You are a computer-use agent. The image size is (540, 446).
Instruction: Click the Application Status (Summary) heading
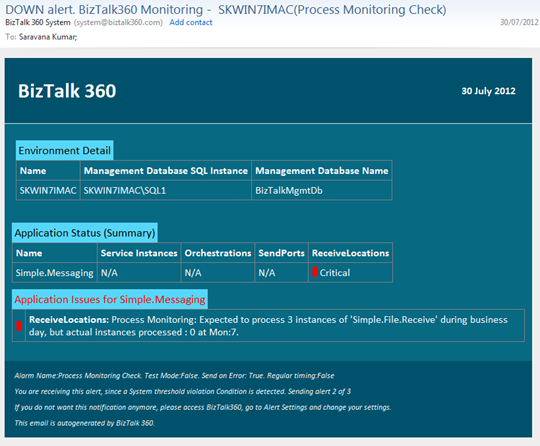(85, 233)
